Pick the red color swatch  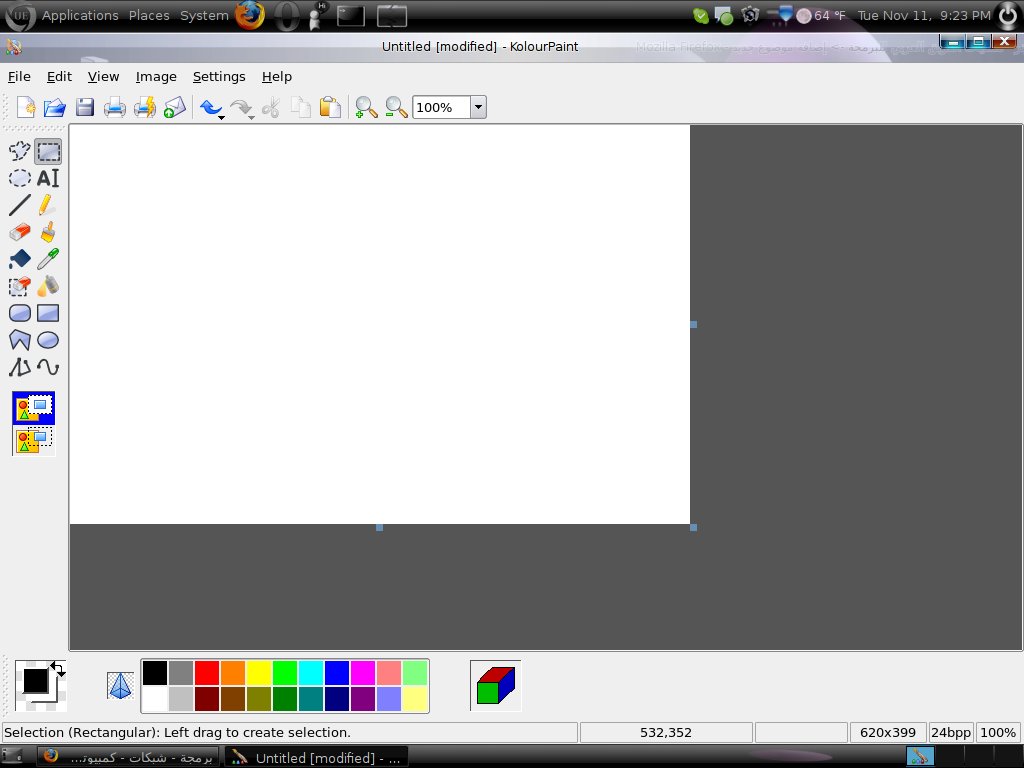pos(206,673)
